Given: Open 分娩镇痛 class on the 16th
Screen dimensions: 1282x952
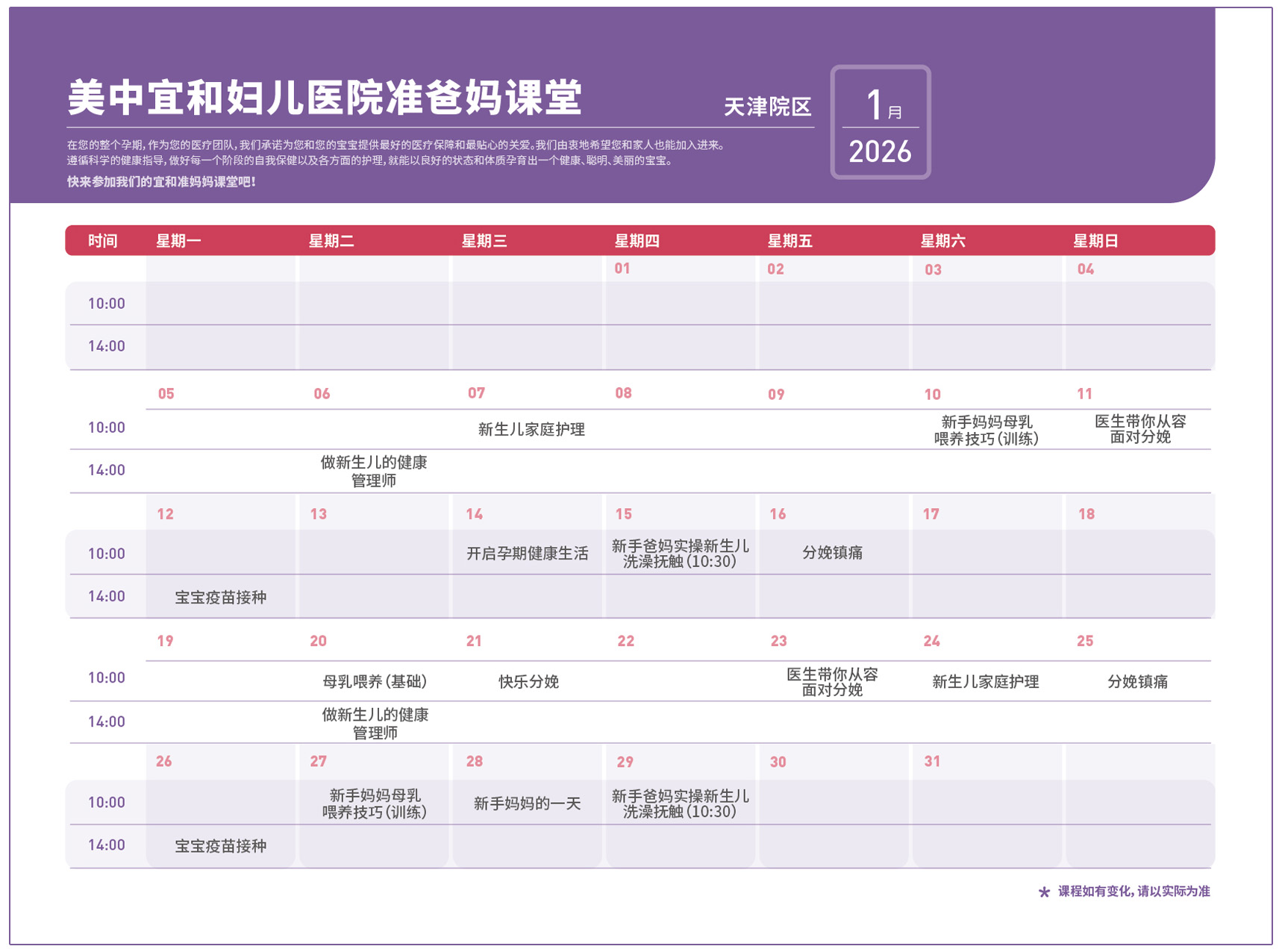Looking at the screenshot, I should (832, 553).
